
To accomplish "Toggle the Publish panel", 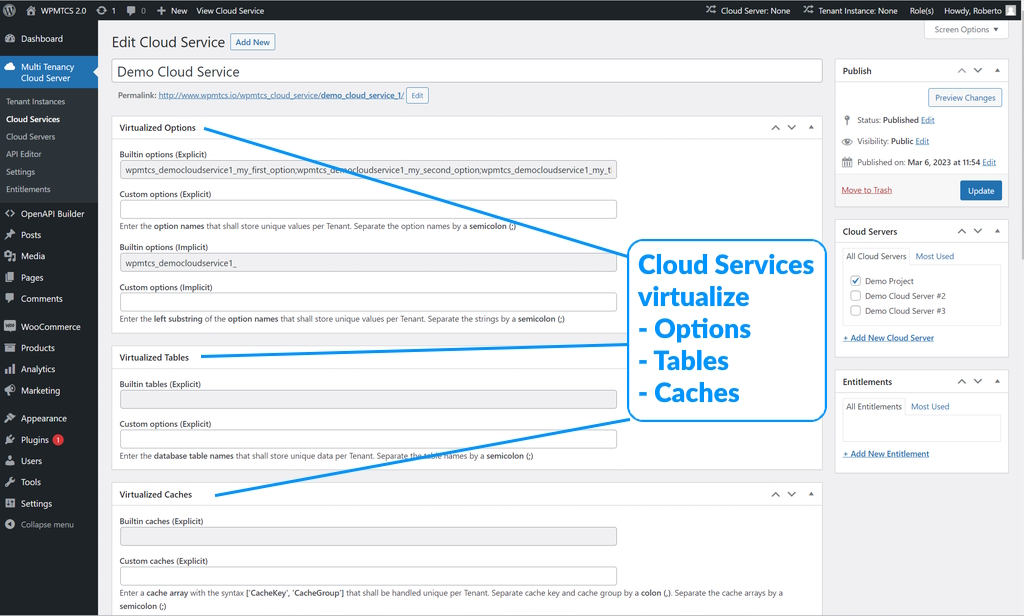I will pos(997,71).
